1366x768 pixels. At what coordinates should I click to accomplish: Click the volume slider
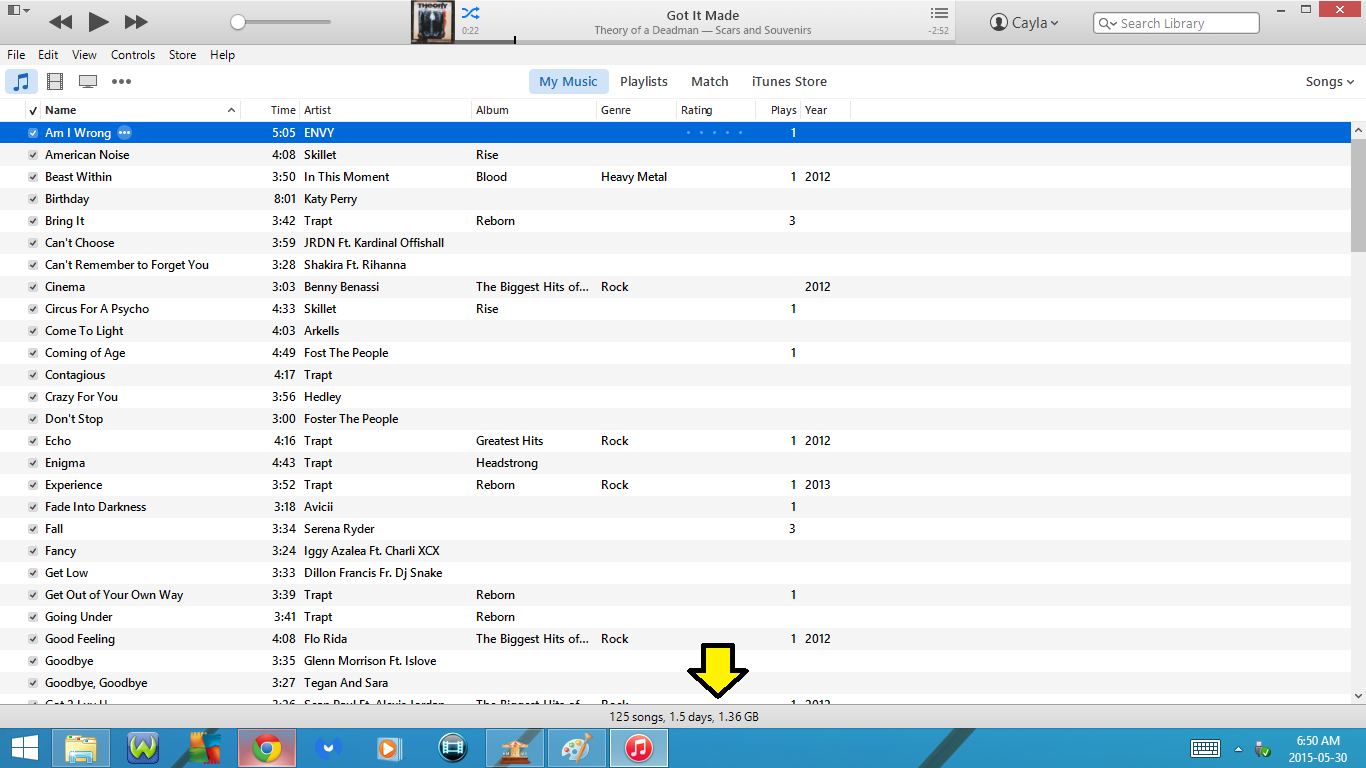click(x=281, y=22)
